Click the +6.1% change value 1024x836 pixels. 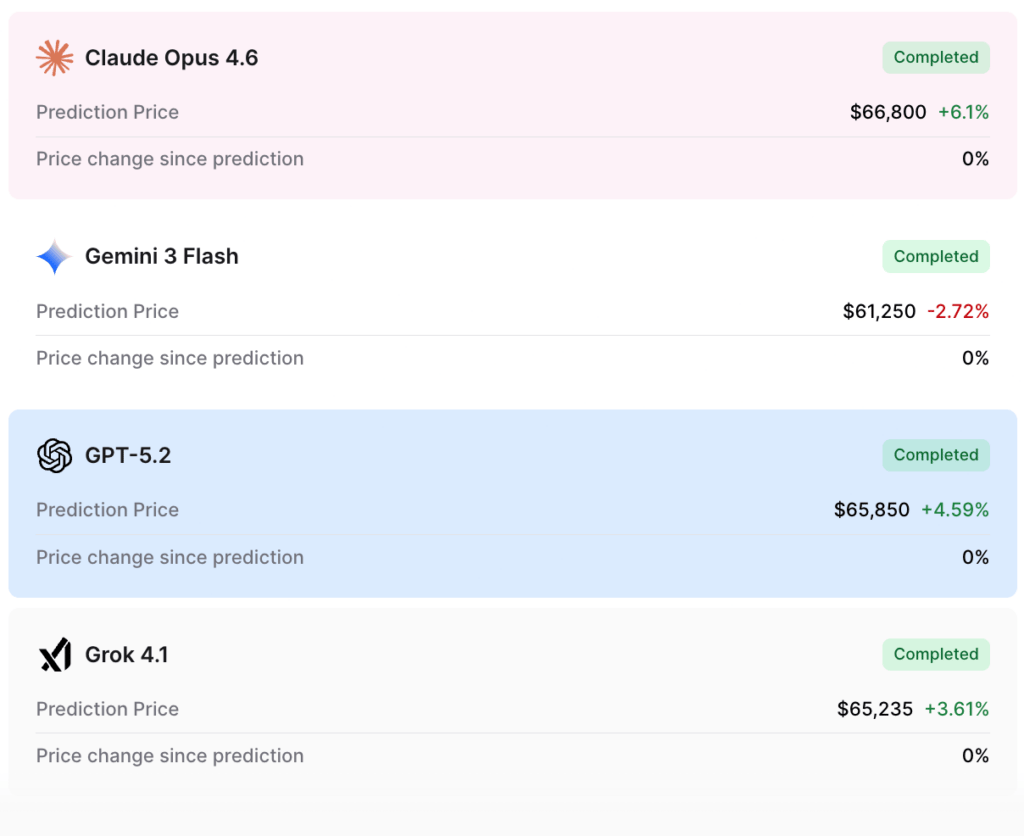pos(963,112)
